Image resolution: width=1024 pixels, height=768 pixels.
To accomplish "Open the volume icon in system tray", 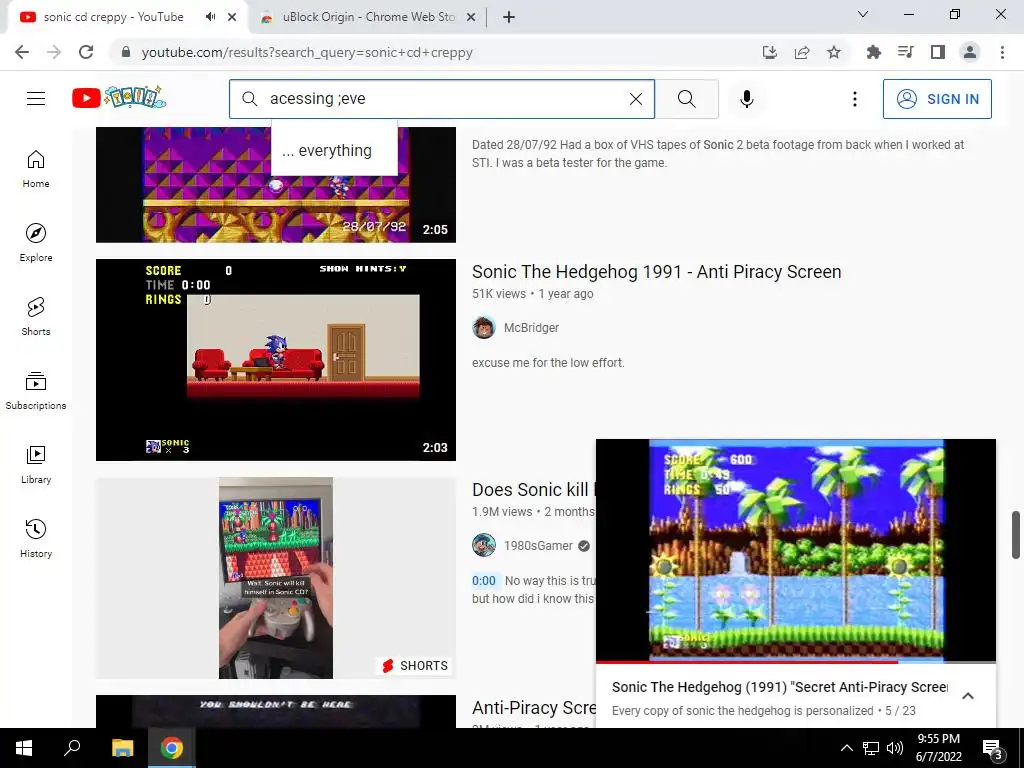I will click(x=895, y=748).
